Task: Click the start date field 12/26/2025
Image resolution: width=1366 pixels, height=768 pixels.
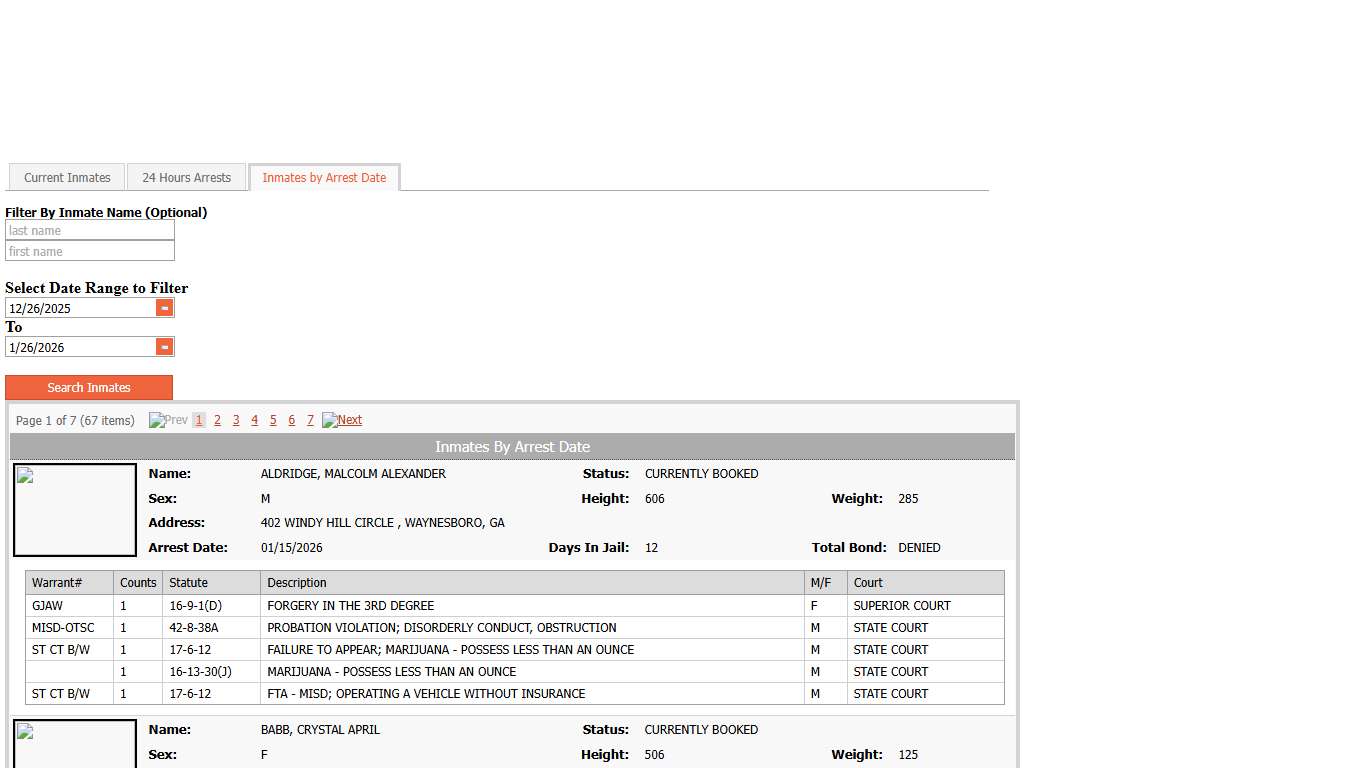Action: pyautogui.click(x=80, y=308)
